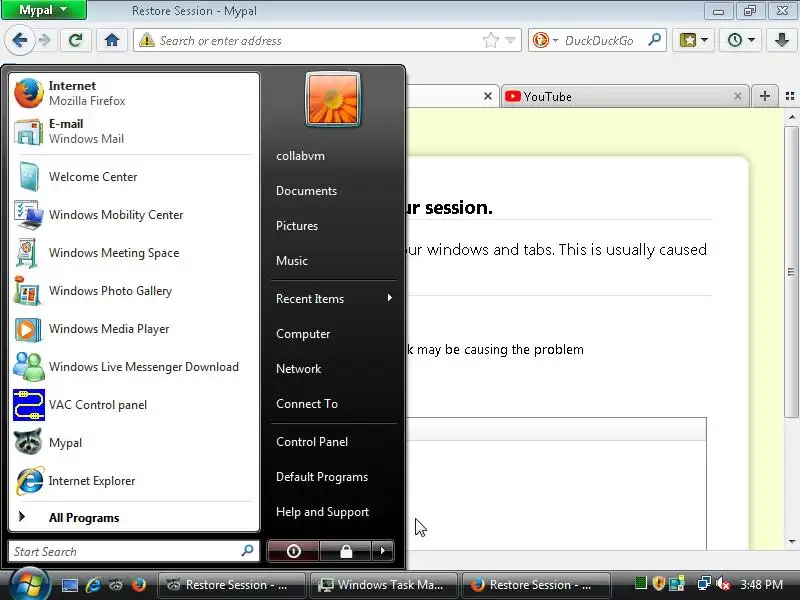Open the downloads arrow button

point(782,40)
